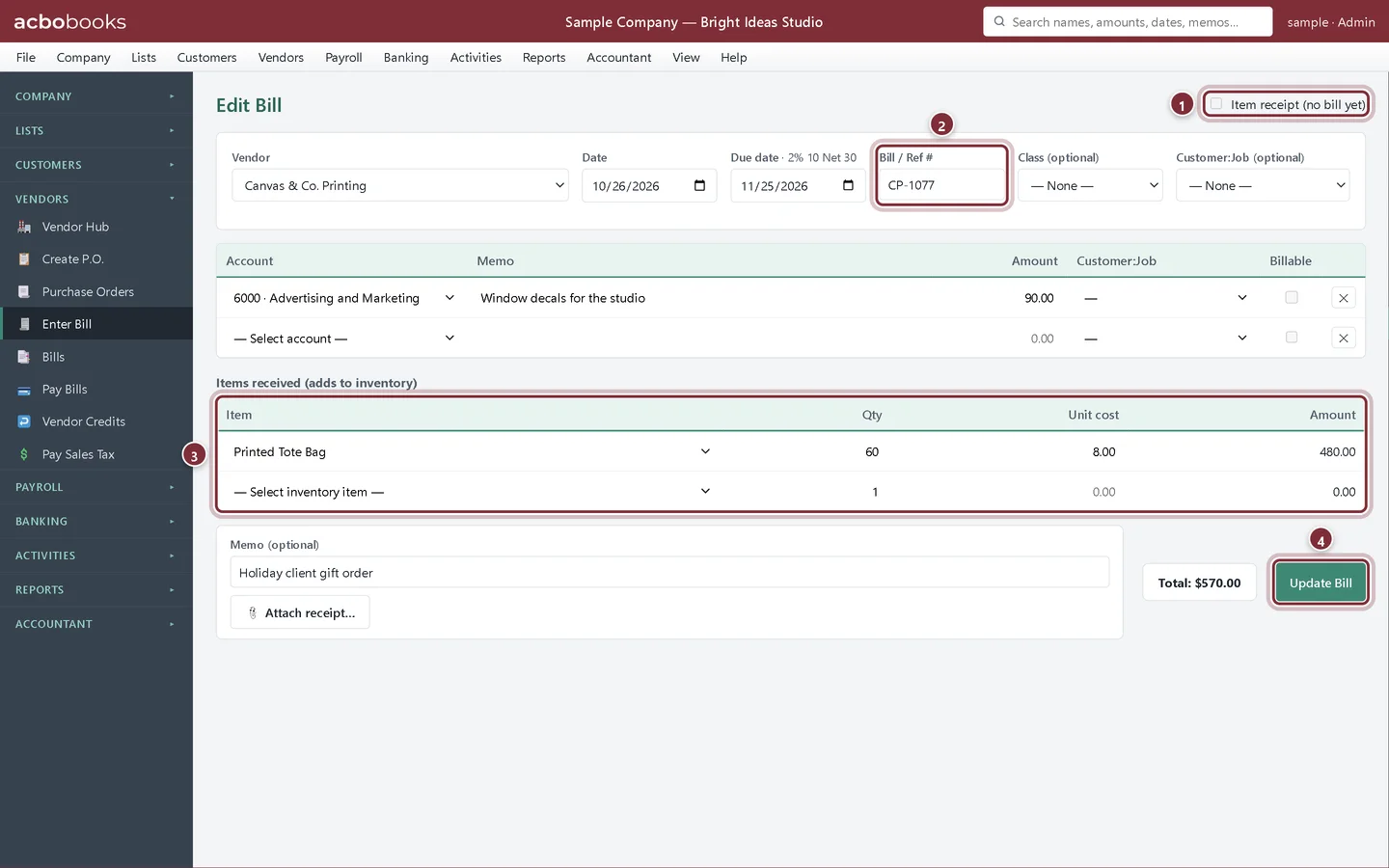Click the acbobooks logo
The height and width of the screenshot is (868, 1389).
69,21
